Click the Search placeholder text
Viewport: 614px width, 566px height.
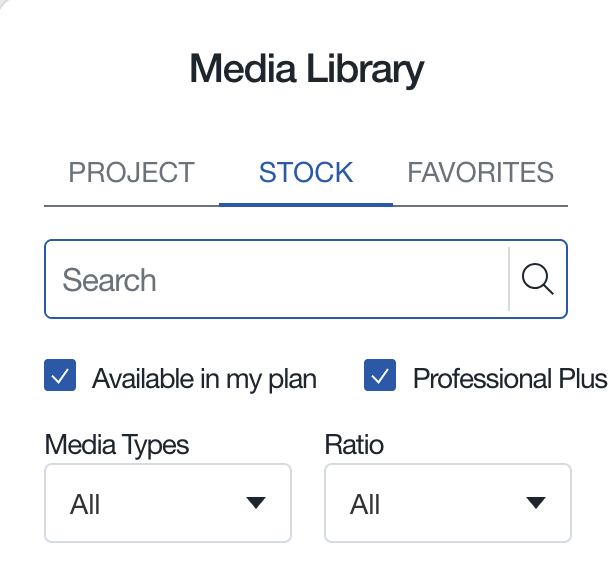pyautogui.click(x=110, y=280)
